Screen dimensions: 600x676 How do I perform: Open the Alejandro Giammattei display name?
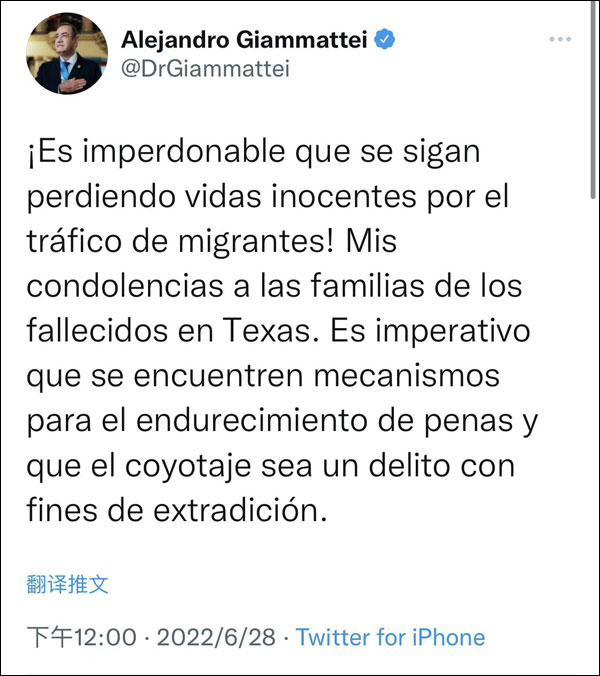pos(244,40)
